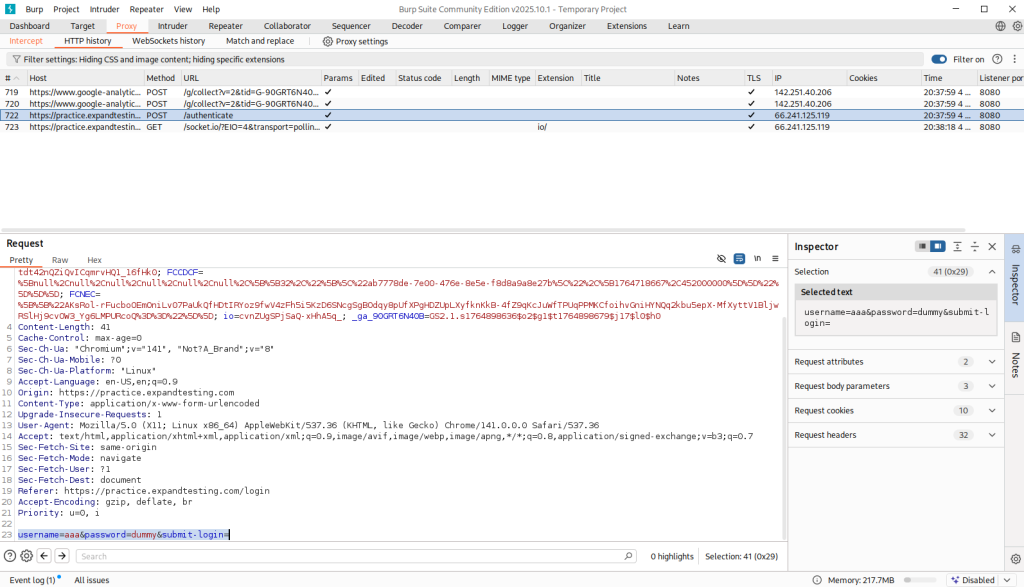This screenshot has height=587, width=1024.
Task: Show the \n non-printable characters button
Action: 757,258
